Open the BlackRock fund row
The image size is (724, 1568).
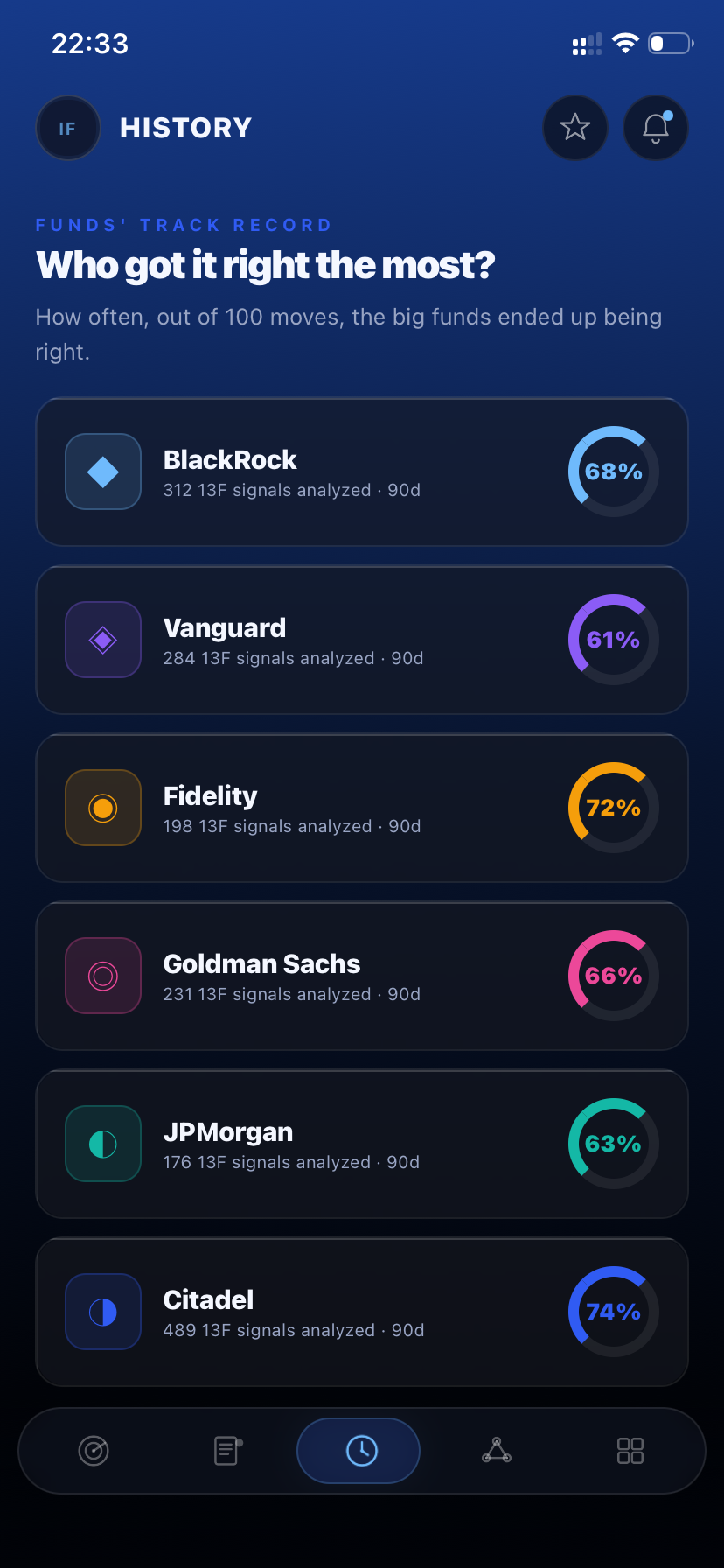pyautogui.click(x=362, y=471)
